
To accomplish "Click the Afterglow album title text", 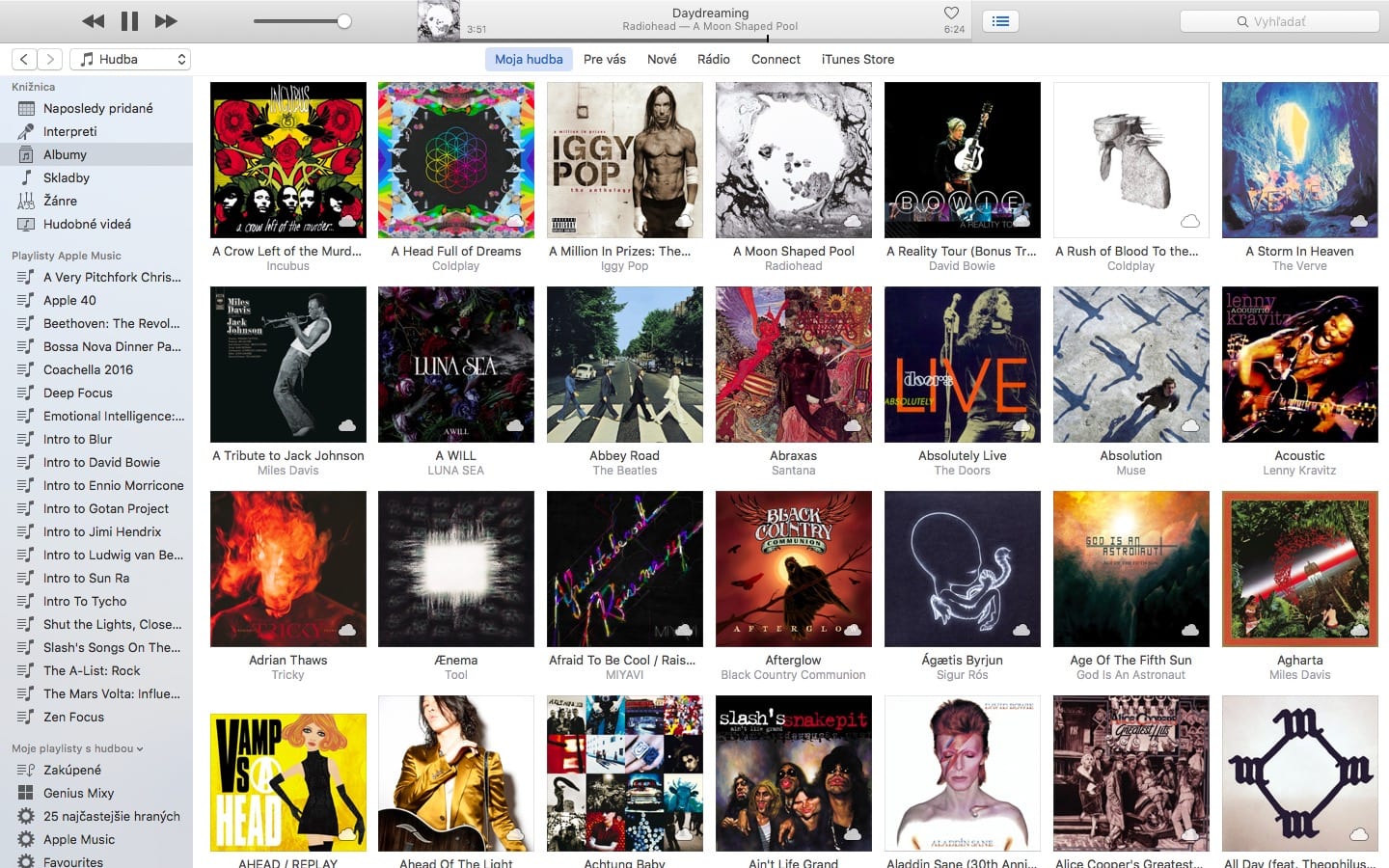I will point(794,660).
